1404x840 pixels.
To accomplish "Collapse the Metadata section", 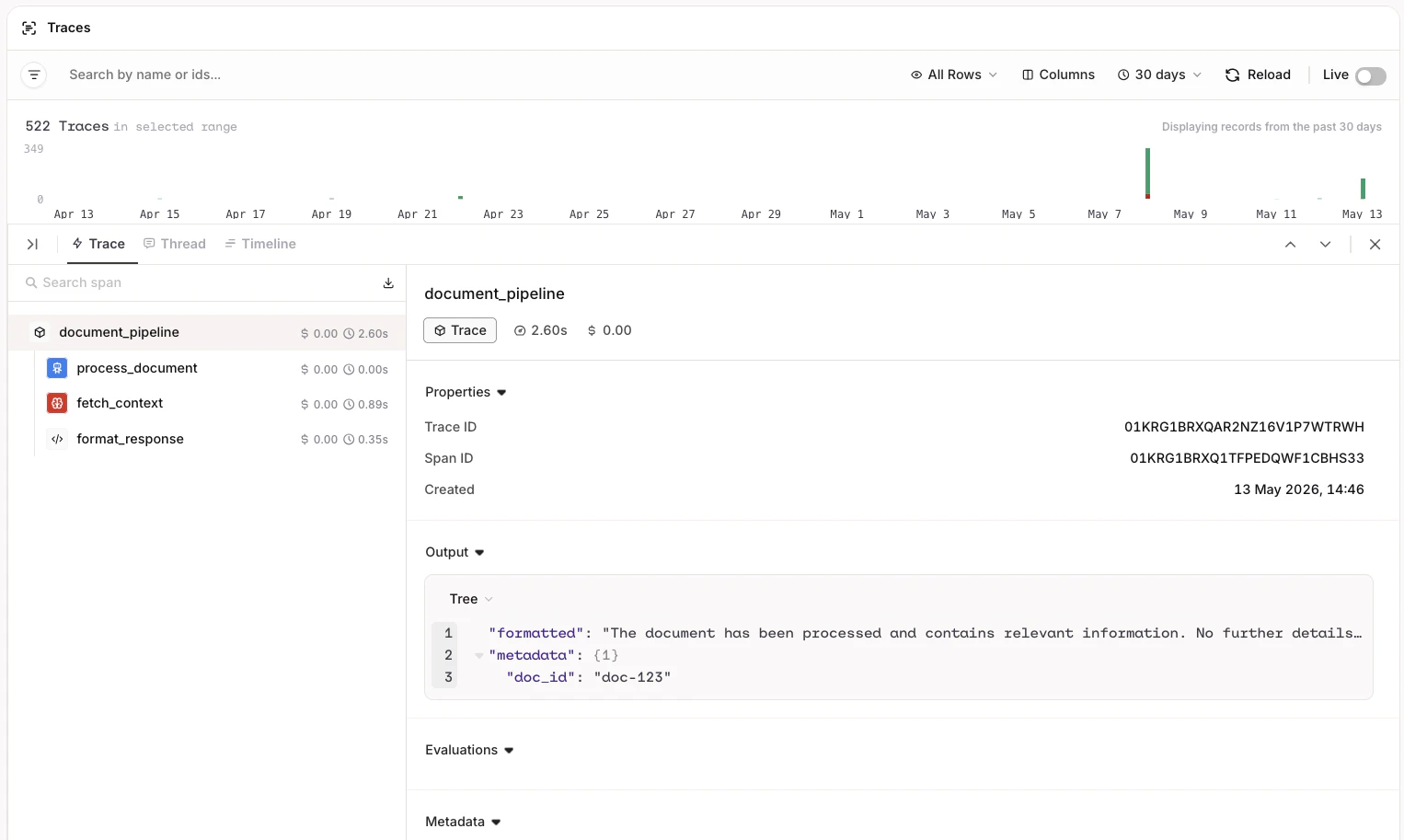I will [463, 822].
